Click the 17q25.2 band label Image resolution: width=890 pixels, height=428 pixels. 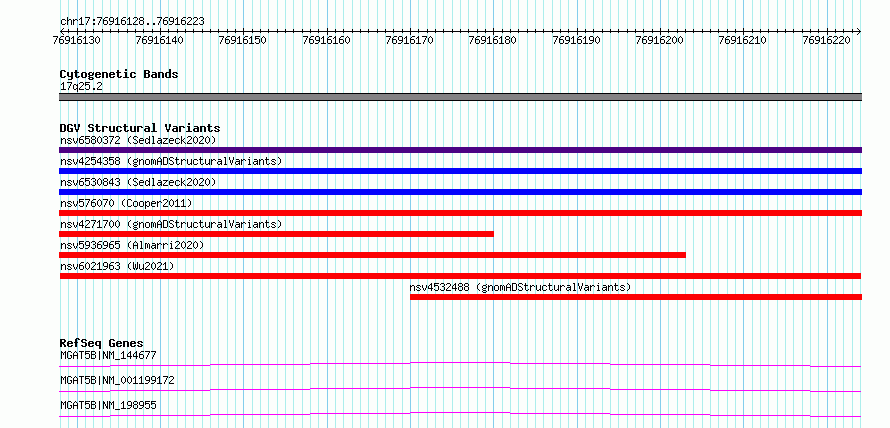[x=81, y=87]
